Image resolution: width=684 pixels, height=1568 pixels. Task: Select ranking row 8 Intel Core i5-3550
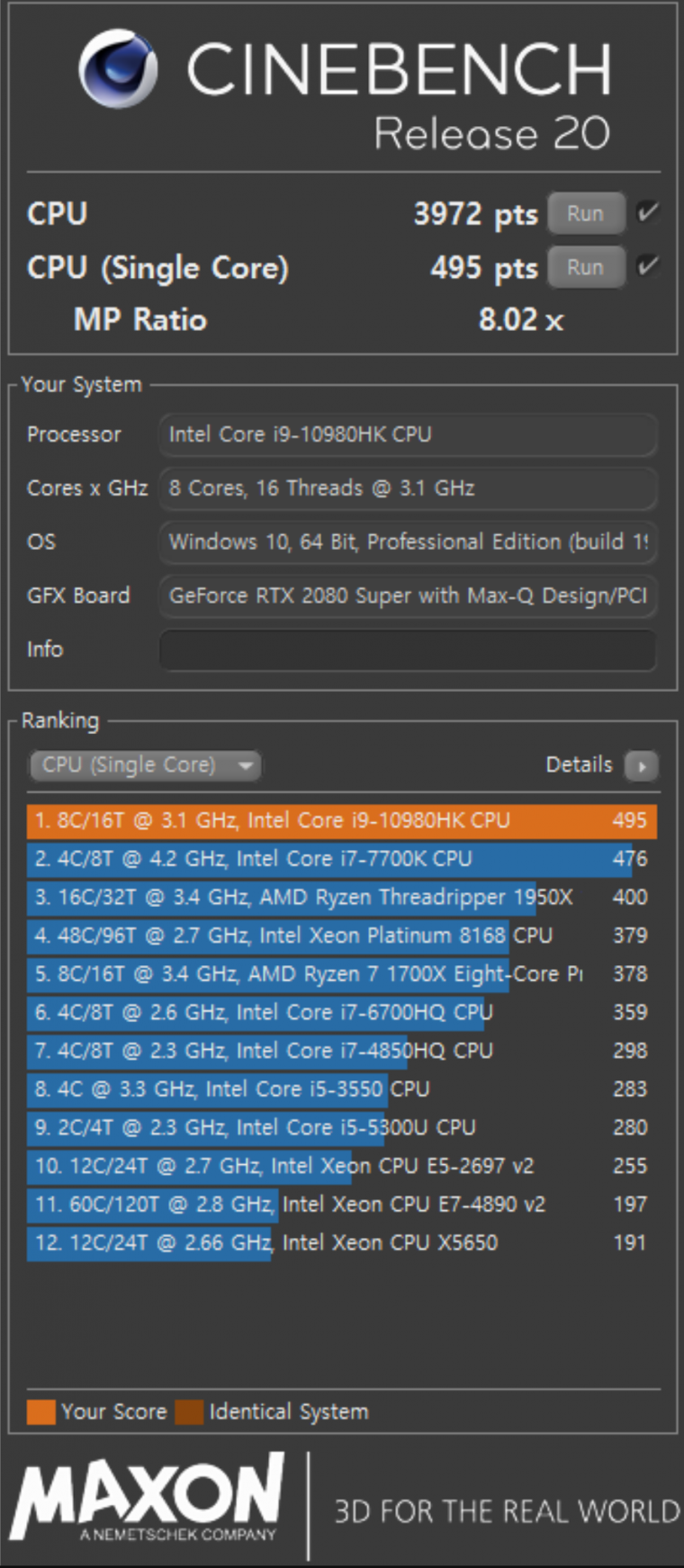point(342,1089)
